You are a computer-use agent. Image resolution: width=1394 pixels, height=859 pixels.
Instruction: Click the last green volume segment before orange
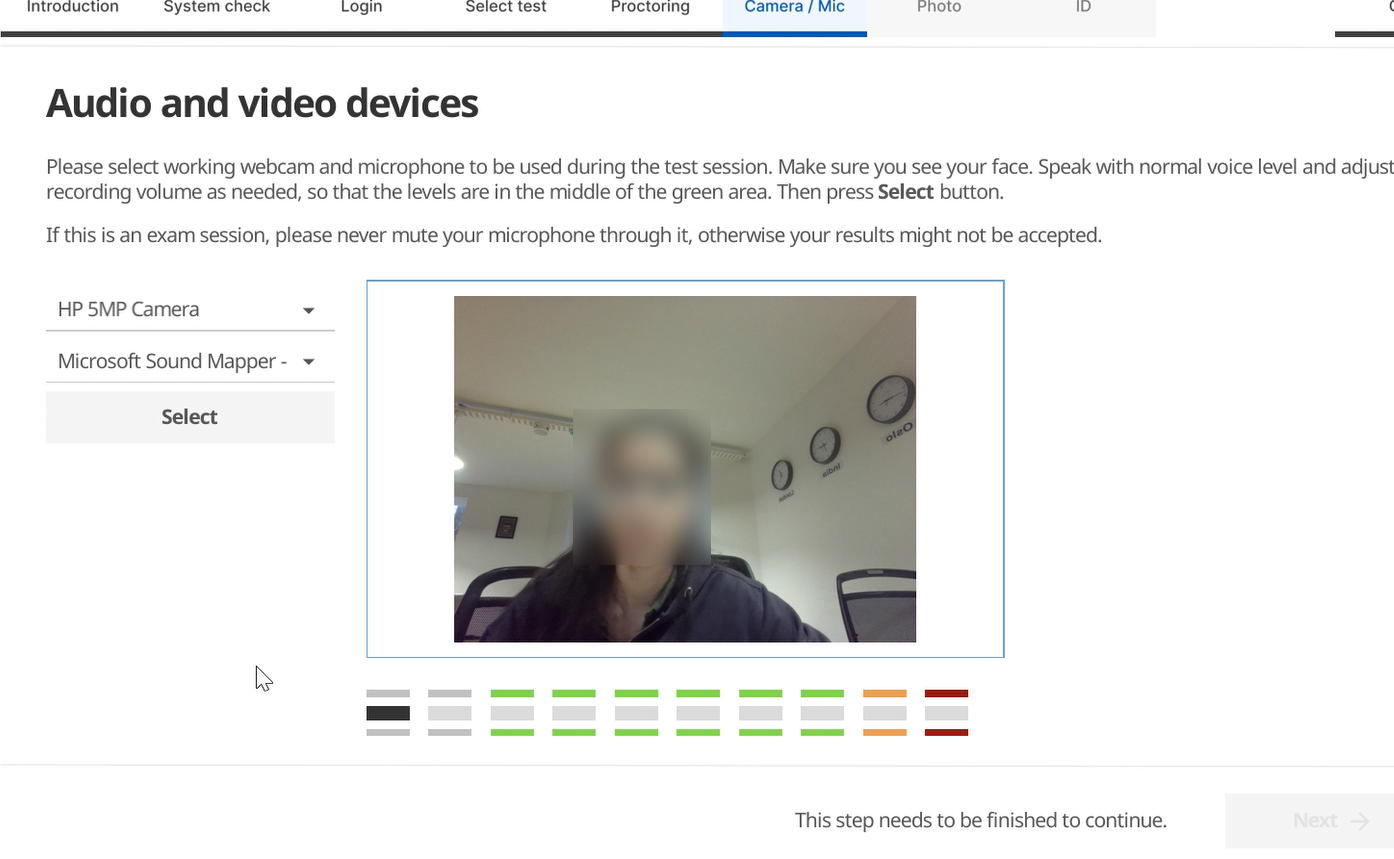[x=822, y=713]
